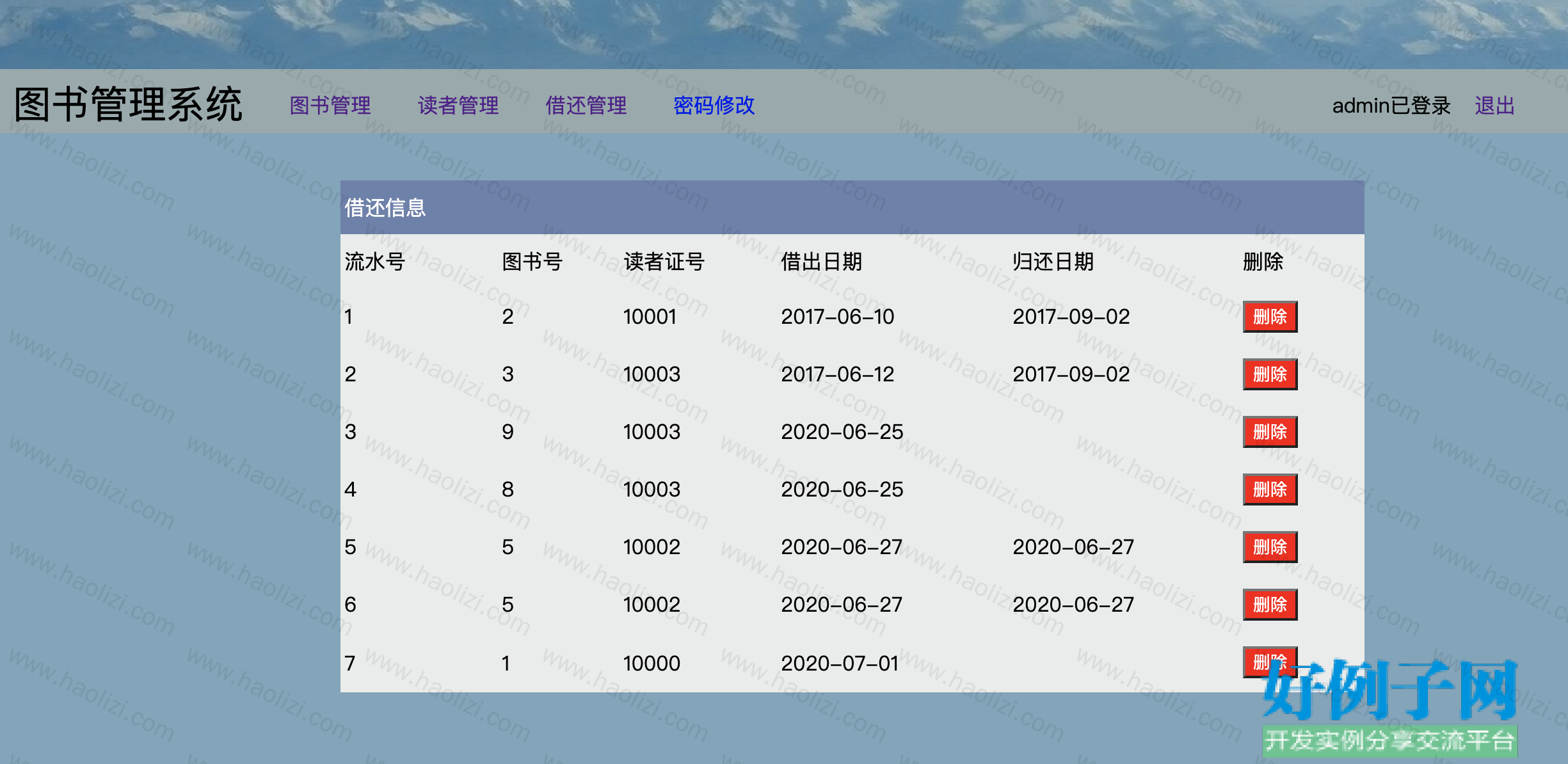Select return date 2017-09-02 in row 1
Viewport: 1568px width, 764px height.
pyautogui.click(x=1071, y=317)
